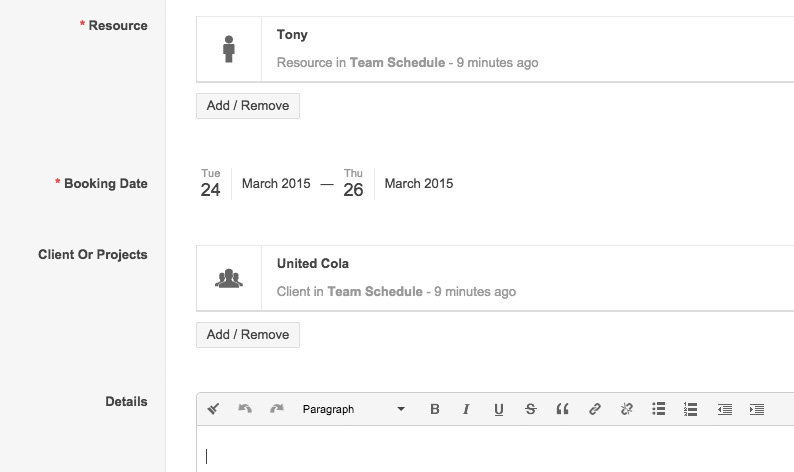Toggle bold formatting

[x=434, y=409]
